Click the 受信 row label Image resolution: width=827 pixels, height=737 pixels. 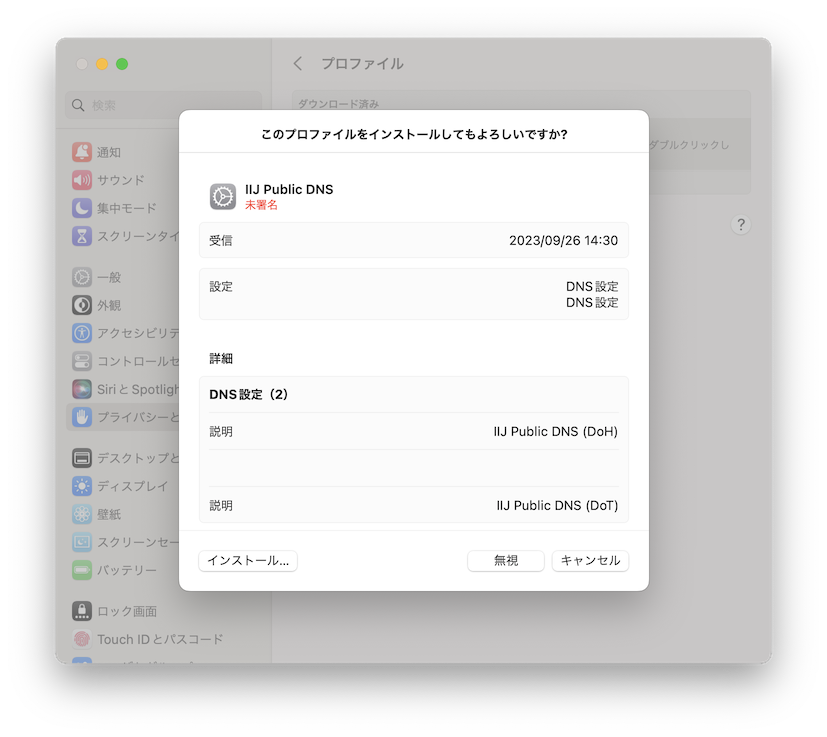pos(221,241)
